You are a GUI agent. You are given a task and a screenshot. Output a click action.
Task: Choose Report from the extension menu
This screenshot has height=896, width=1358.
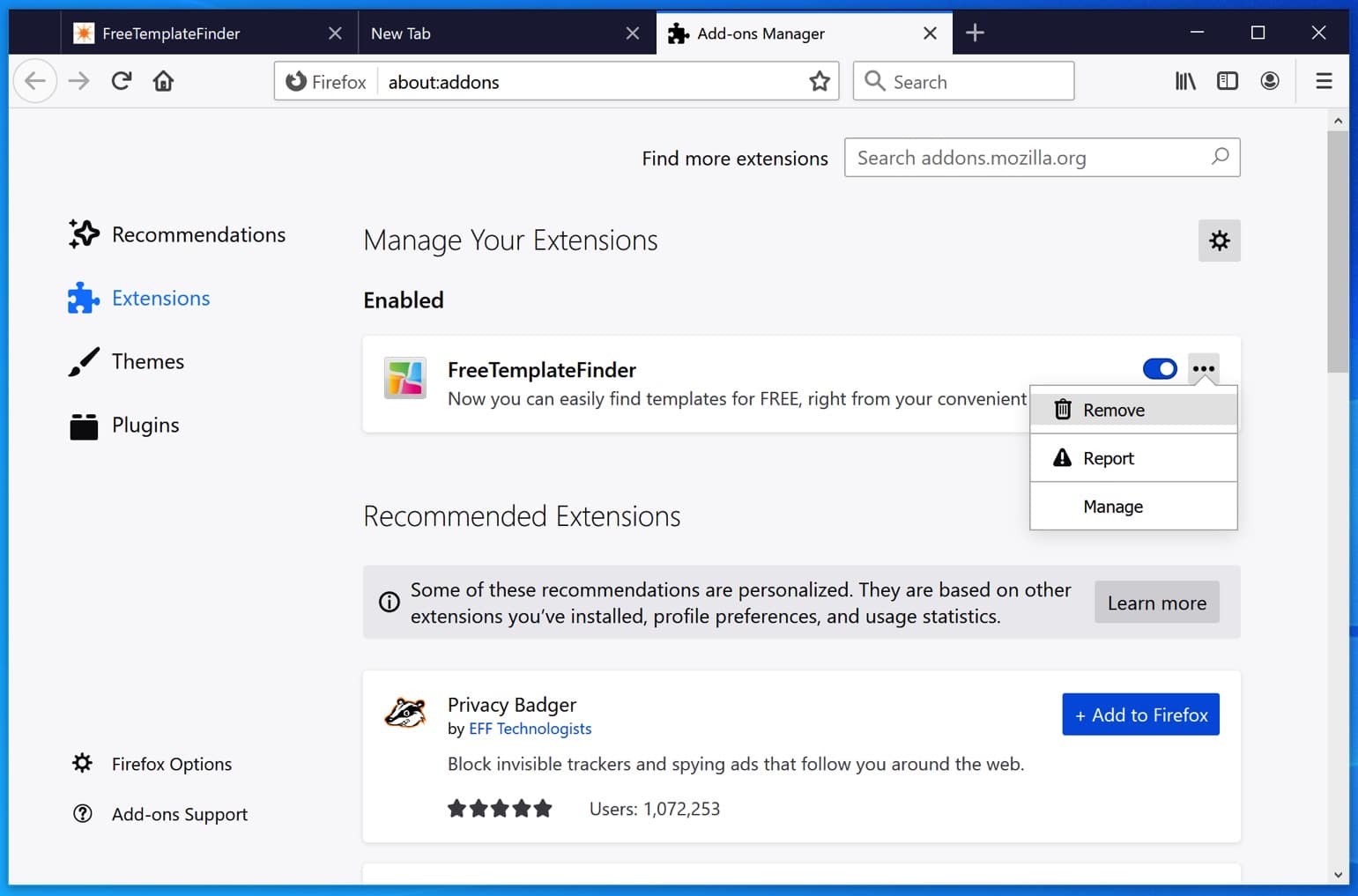tap(1133, 458)
